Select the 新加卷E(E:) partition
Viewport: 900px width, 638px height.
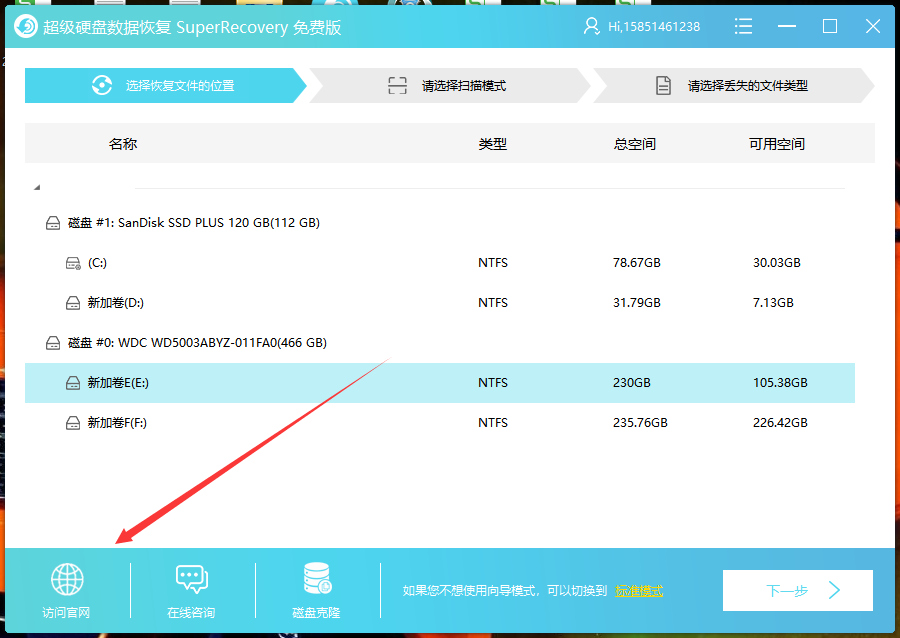(440, 383)
